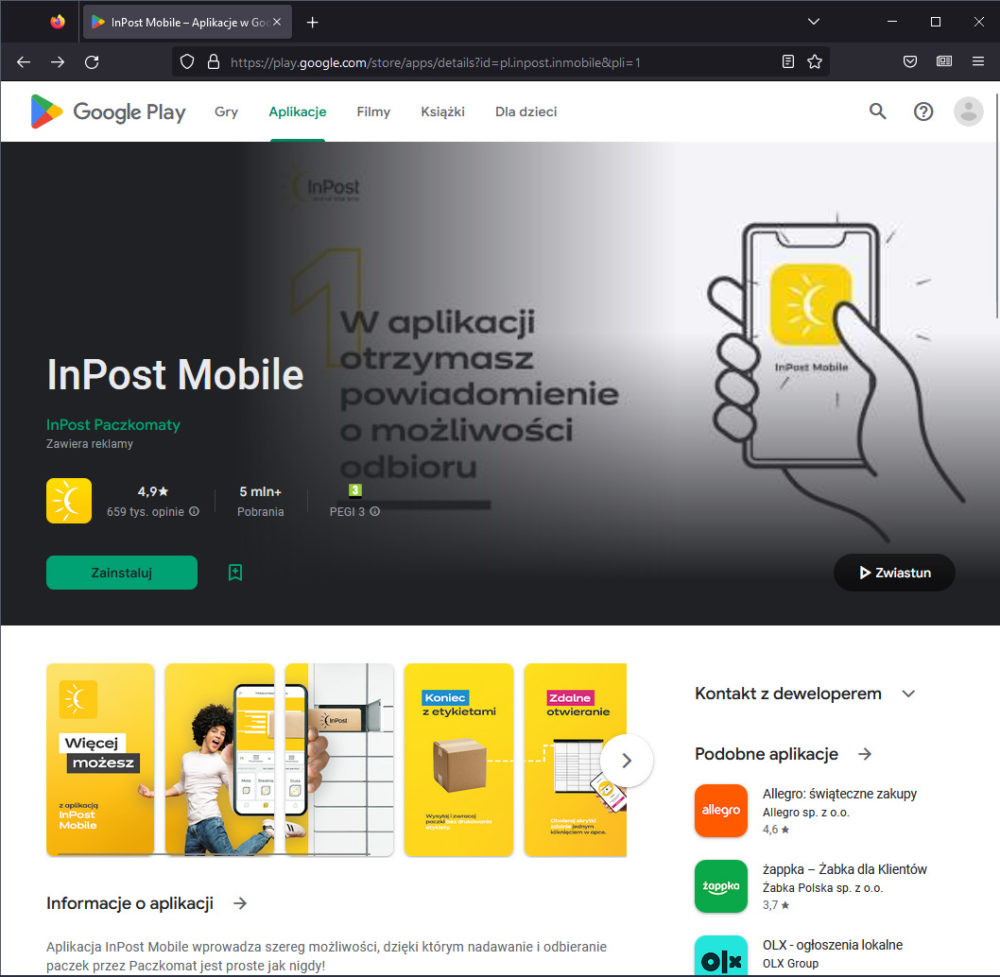
Task: Close the InPost Mobile browser tab
Action: (x=277, y=22)
